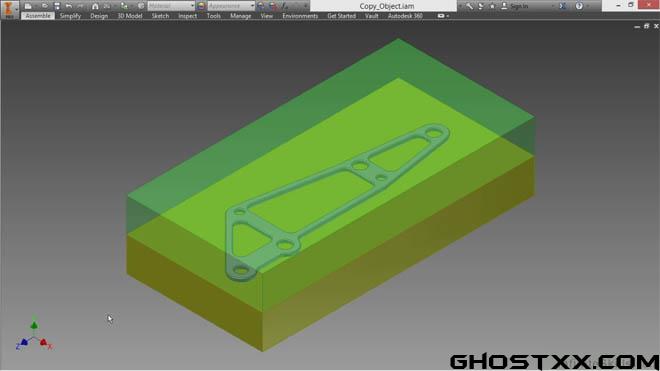660x371 pixels.
Task: Open the Autodesk 360 tab
Action: pos(405,16)
